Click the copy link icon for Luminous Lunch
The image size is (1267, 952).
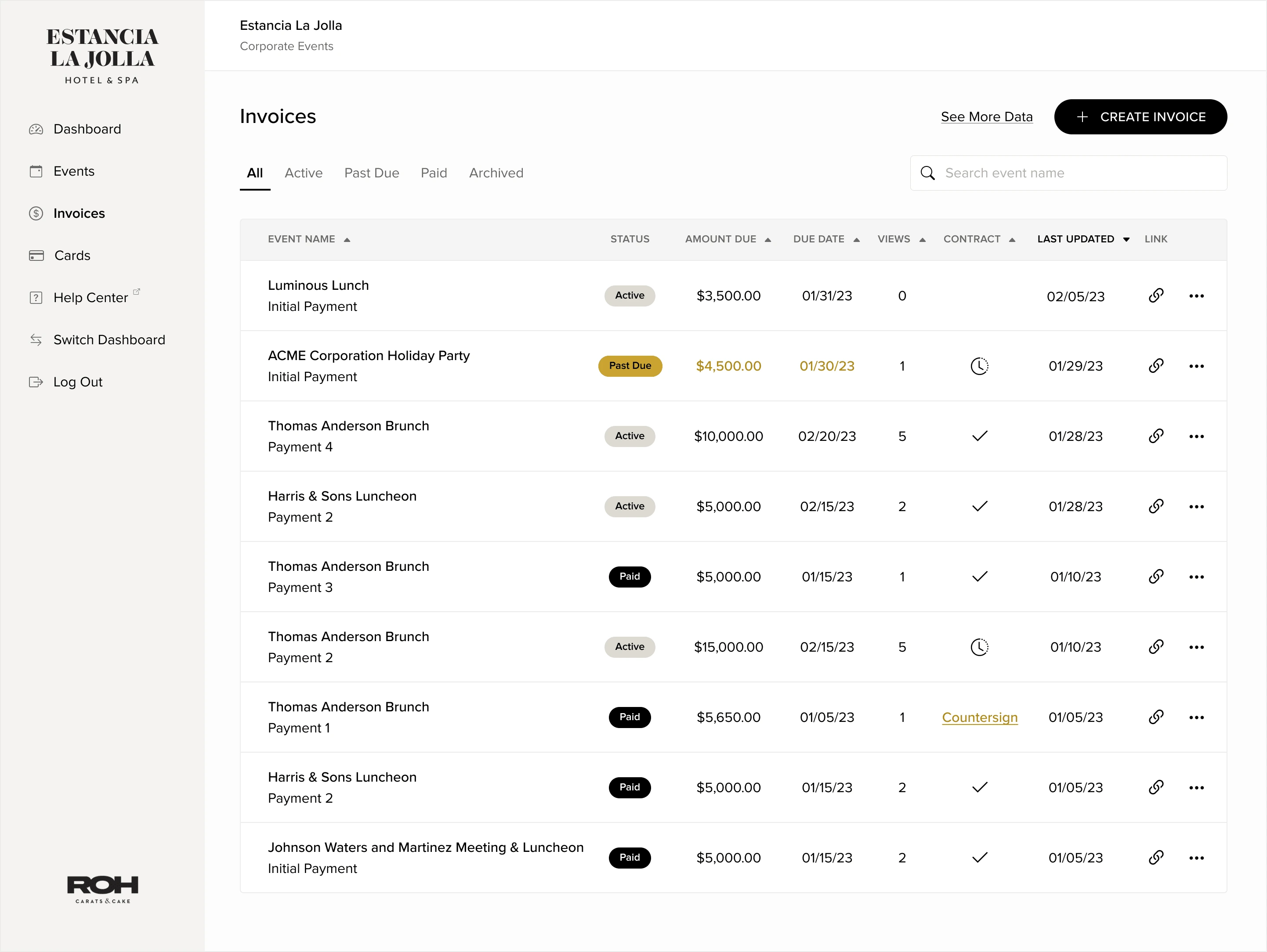point(1156,295)
